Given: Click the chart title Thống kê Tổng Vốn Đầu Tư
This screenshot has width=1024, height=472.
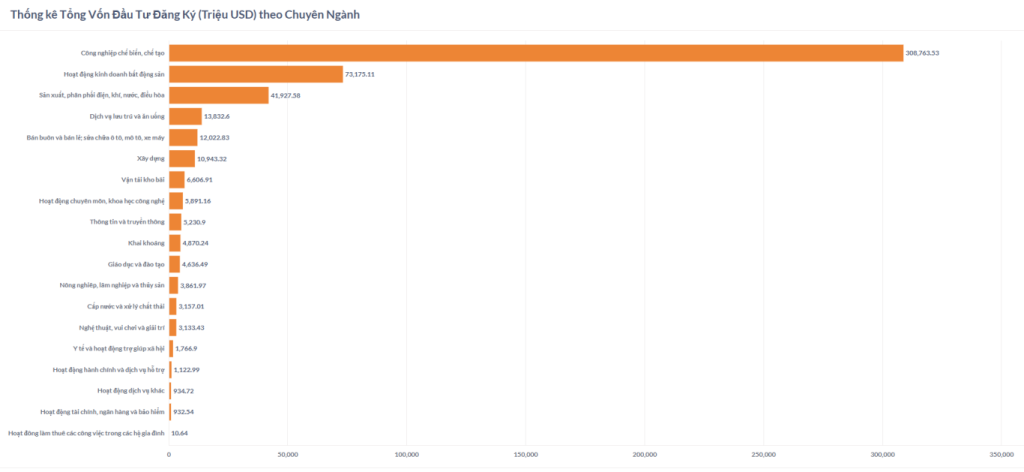Looking at the screenshot, I should pyautogui.click(x=185, y=14).
